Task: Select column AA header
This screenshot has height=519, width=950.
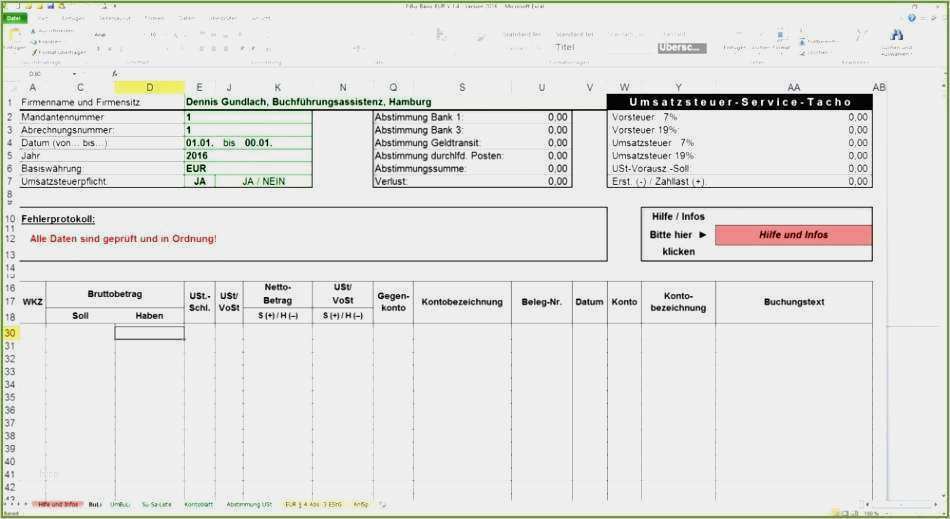Action: [794, 87]
